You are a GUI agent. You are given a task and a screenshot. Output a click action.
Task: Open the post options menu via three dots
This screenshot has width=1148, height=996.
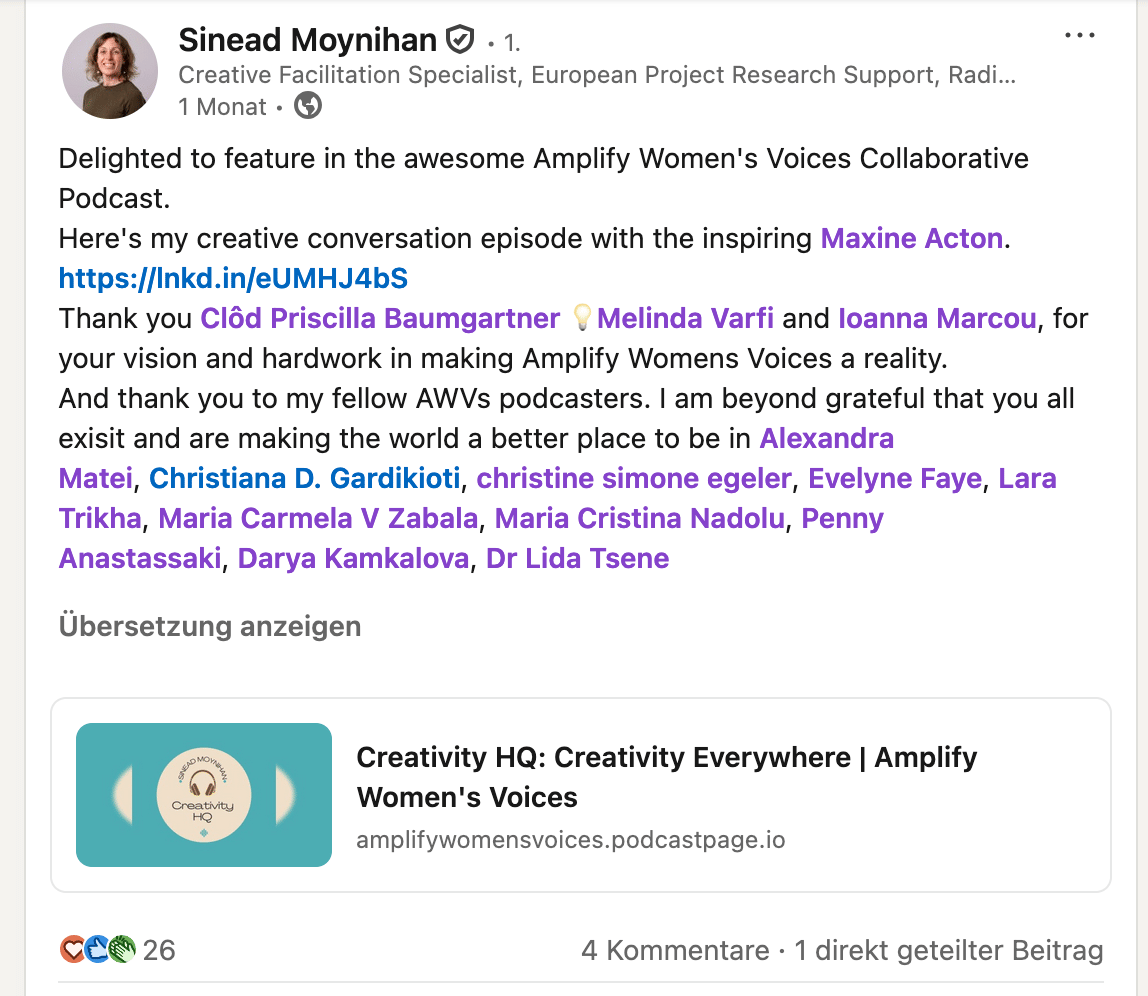coord(1080,35)
